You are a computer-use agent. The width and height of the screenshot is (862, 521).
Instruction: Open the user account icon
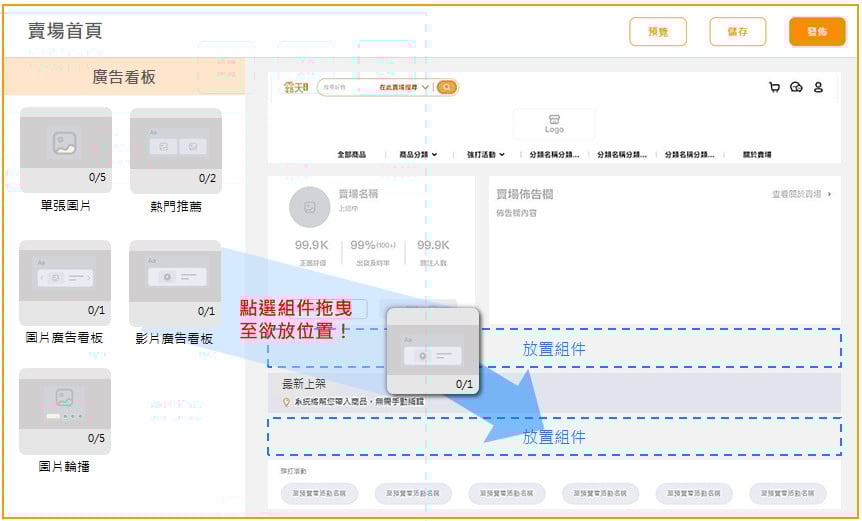818,88
